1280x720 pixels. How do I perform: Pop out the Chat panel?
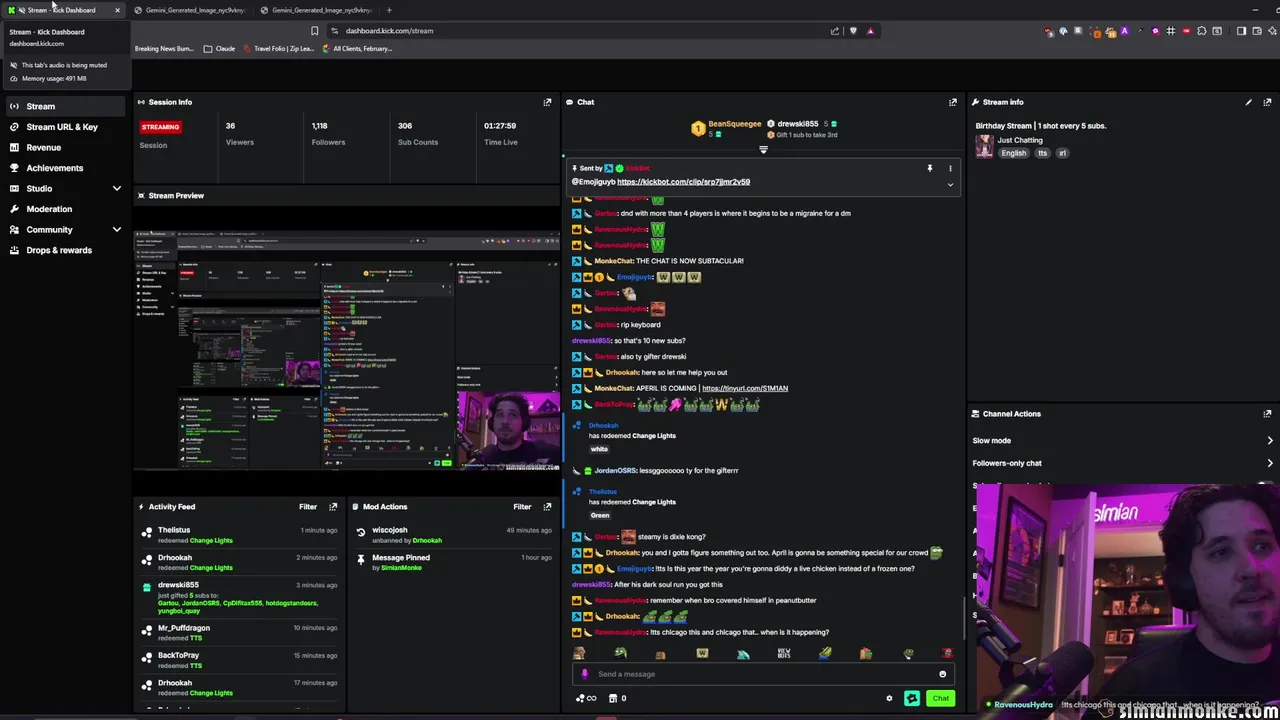952,102
